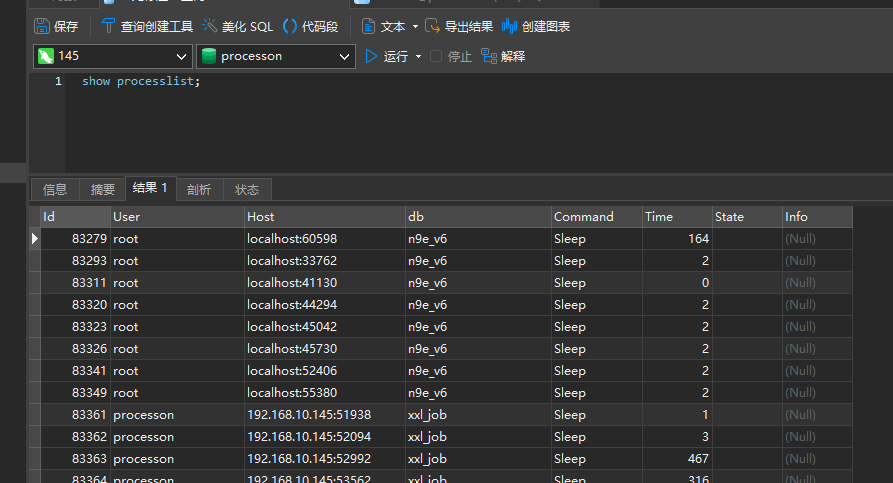Click the Explain (解释) button
Image resolution: width=893 pixels, height=483 pixels.
[x=503, y=56]
